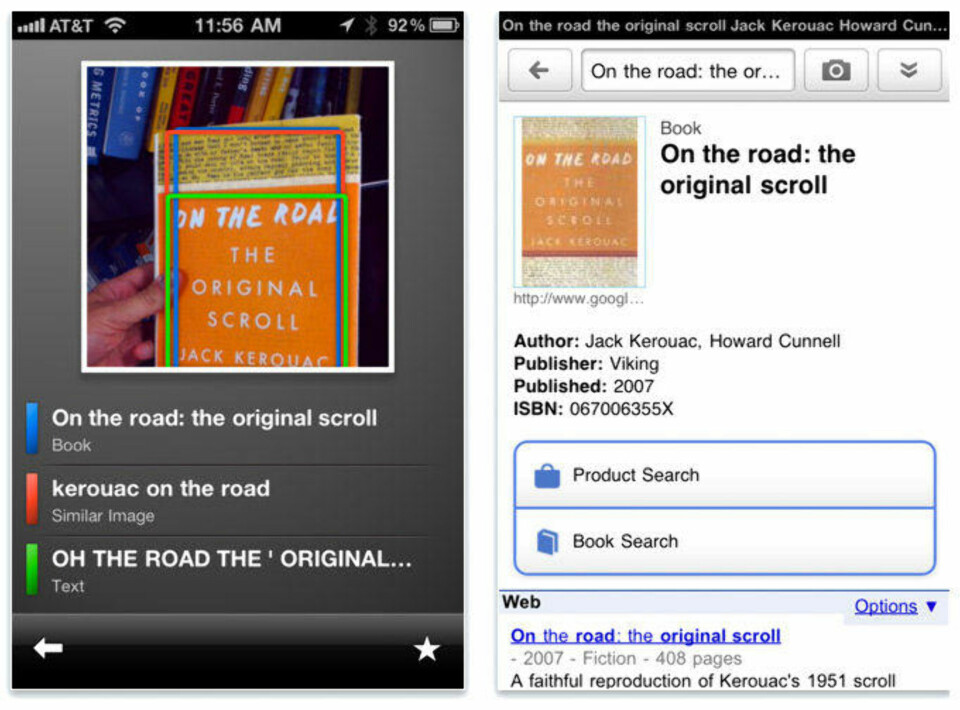Click the orange book cover thumbnail

pos(579,201)
